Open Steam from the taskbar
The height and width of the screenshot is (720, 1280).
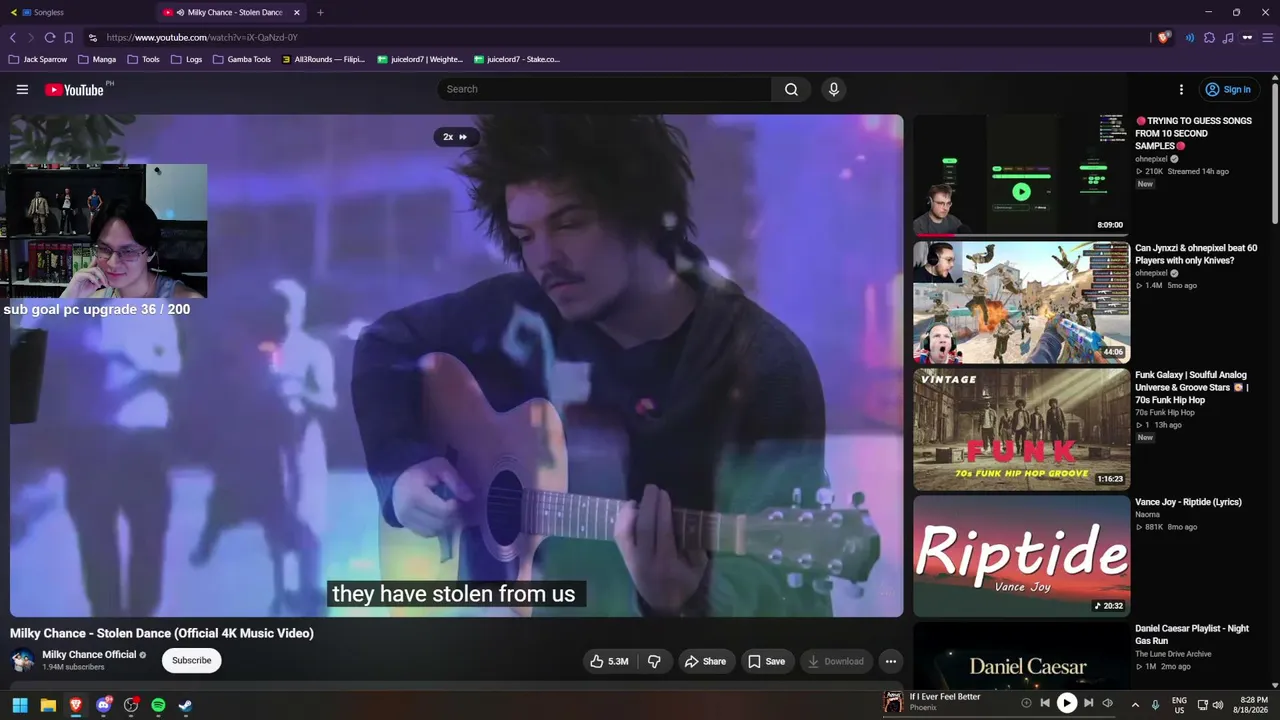pyautogui.click(x=186, y=705)
